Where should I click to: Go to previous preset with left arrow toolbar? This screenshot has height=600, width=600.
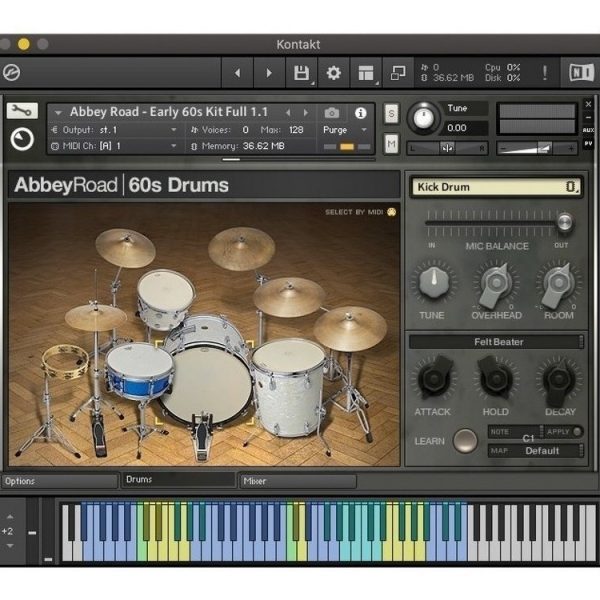pos(238,73)
